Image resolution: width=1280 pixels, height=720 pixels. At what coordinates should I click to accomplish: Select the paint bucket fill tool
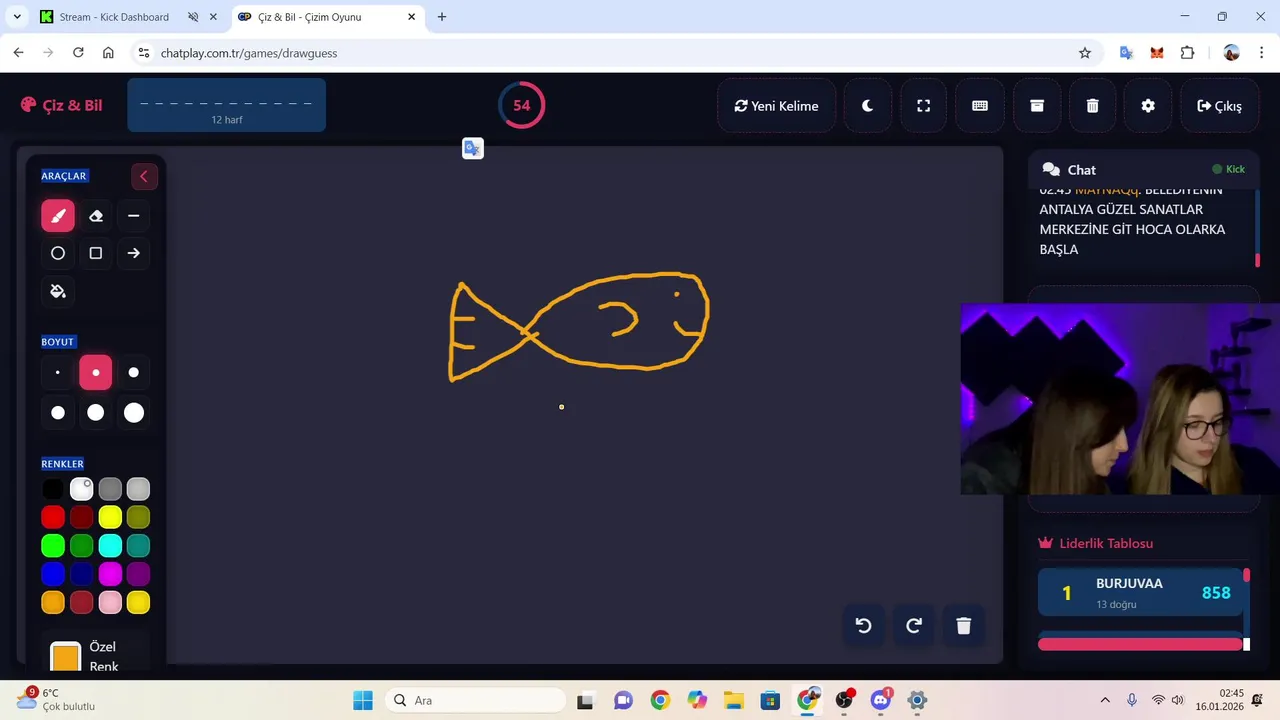click(58, 291)
